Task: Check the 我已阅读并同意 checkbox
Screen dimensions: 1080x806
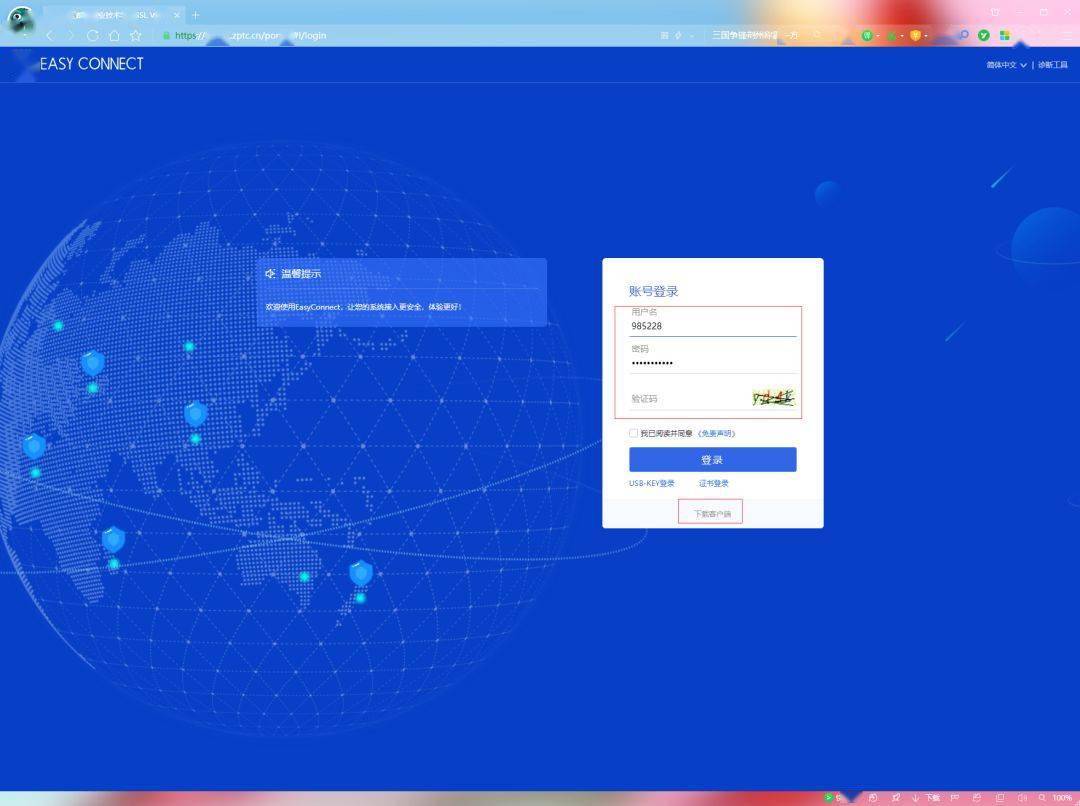Action: [633, 433]
